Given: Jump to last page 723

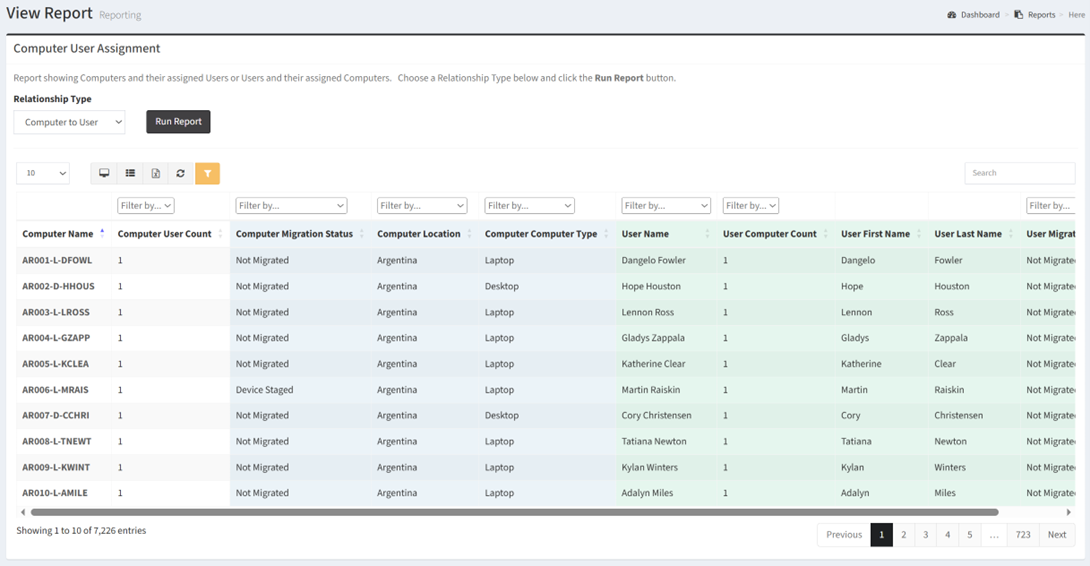Looking at the screenshot, I should pos(1022,535).
